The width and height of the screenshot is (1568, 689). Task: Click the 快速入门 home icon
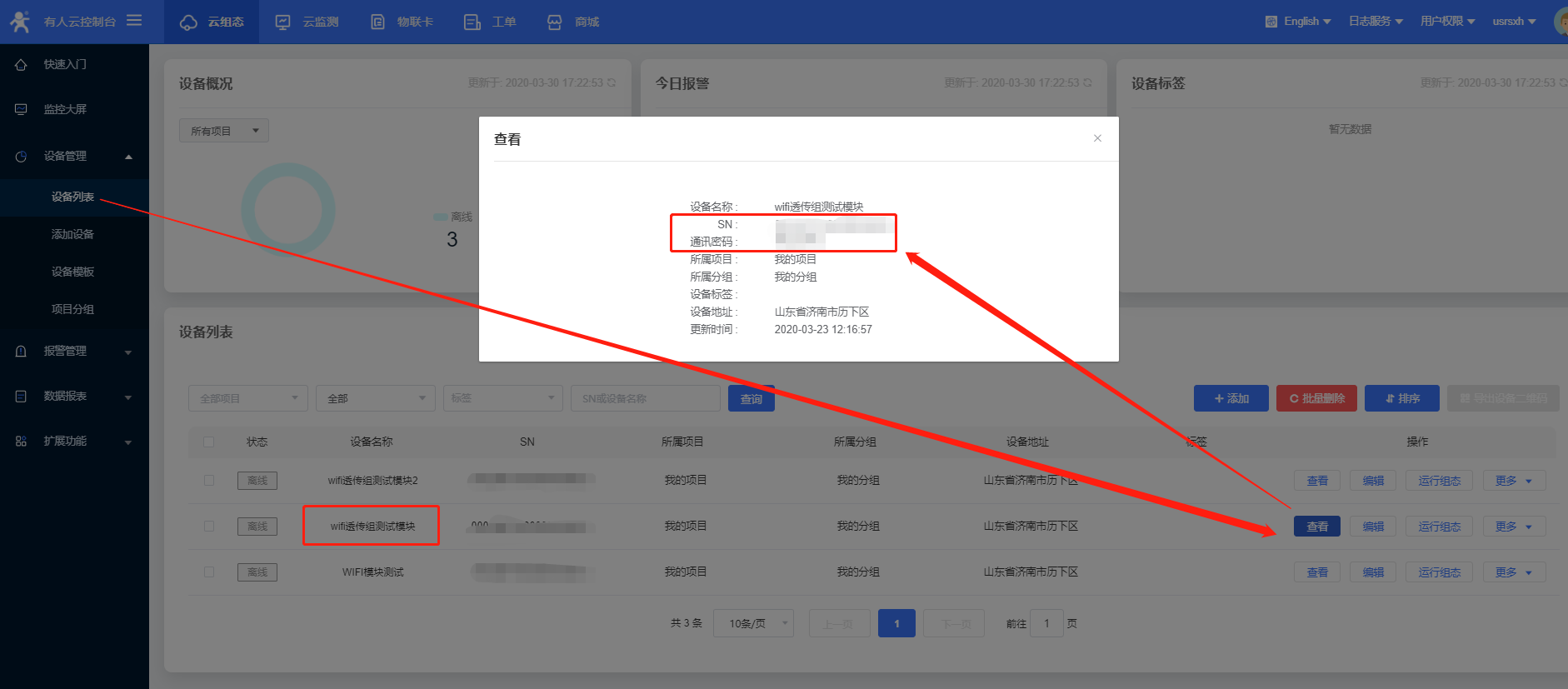point(21,64)
